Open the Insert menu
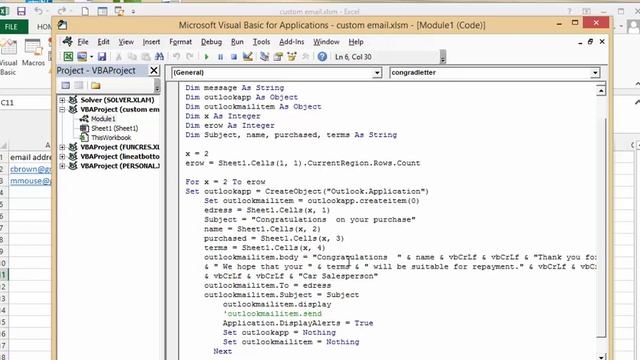Viewport: 640px width, 360px height. pos(151,42)
